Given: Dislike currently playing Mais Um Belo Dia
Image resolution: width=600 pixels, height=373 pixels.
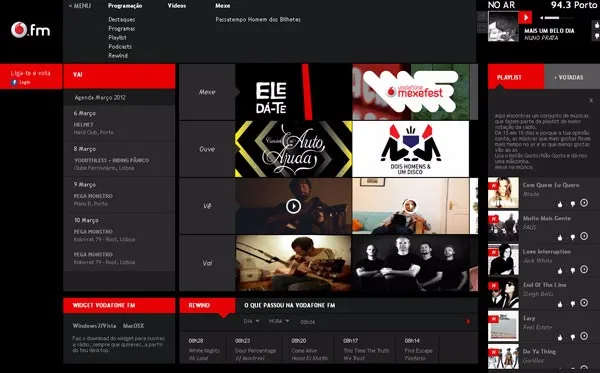Looking at the screenshot, I should [x=597, y=36].
